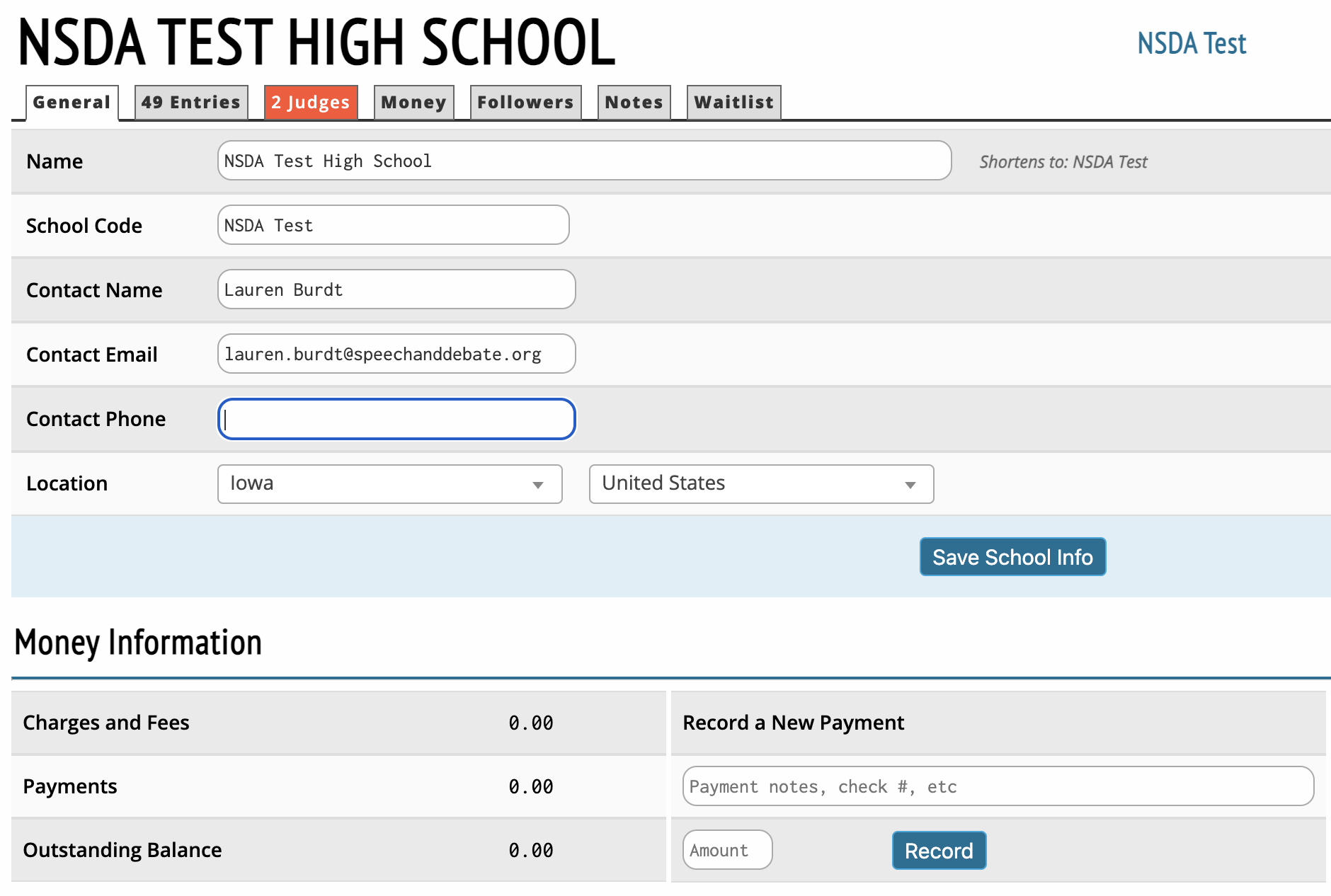Click the Save School Info button

(1012, 557)
